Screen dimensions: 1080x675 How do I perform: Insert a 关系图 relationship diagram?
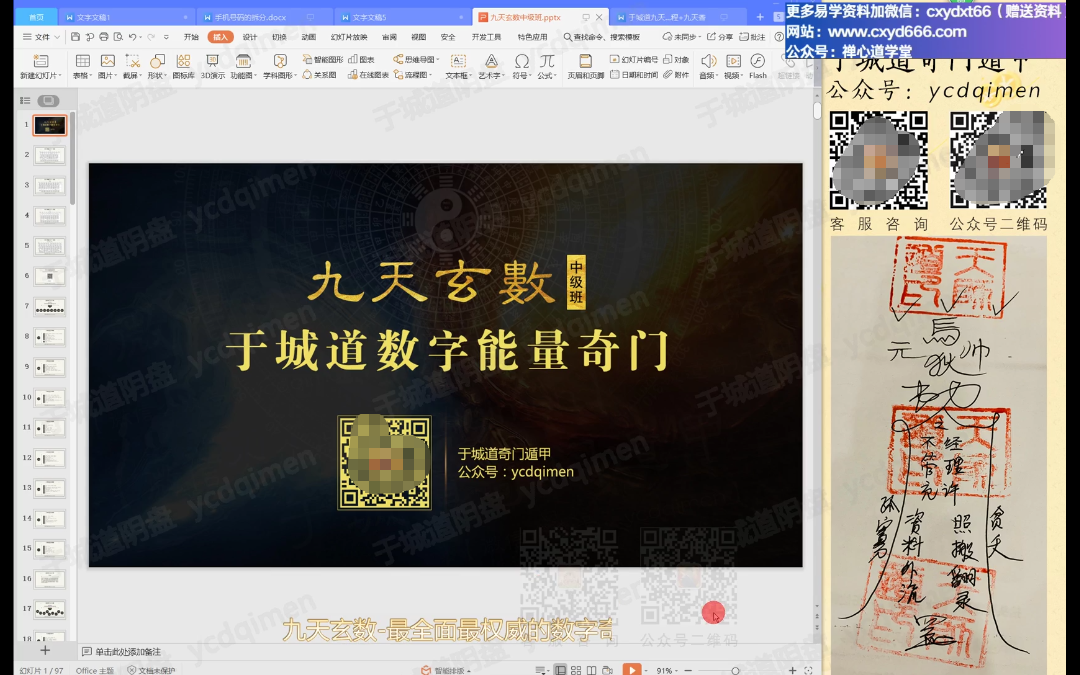pos(320,74)
